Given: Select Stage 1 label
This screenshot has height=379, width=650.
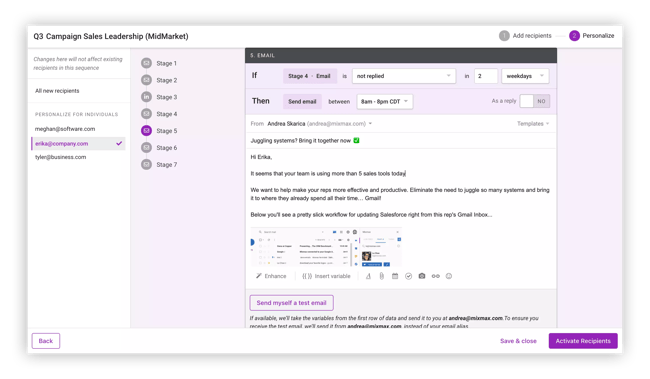Looking at the screenshot, I should point(167,63).
